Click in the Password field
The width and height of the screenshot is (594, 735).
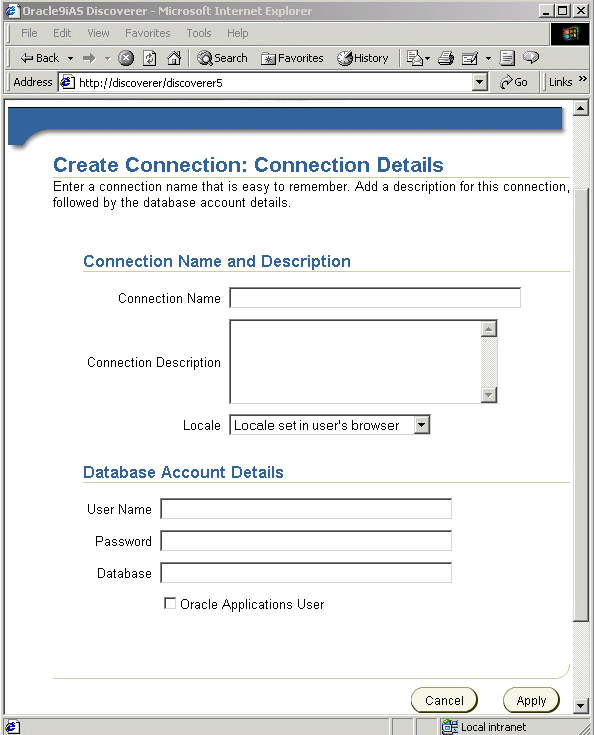pos(306,540)
